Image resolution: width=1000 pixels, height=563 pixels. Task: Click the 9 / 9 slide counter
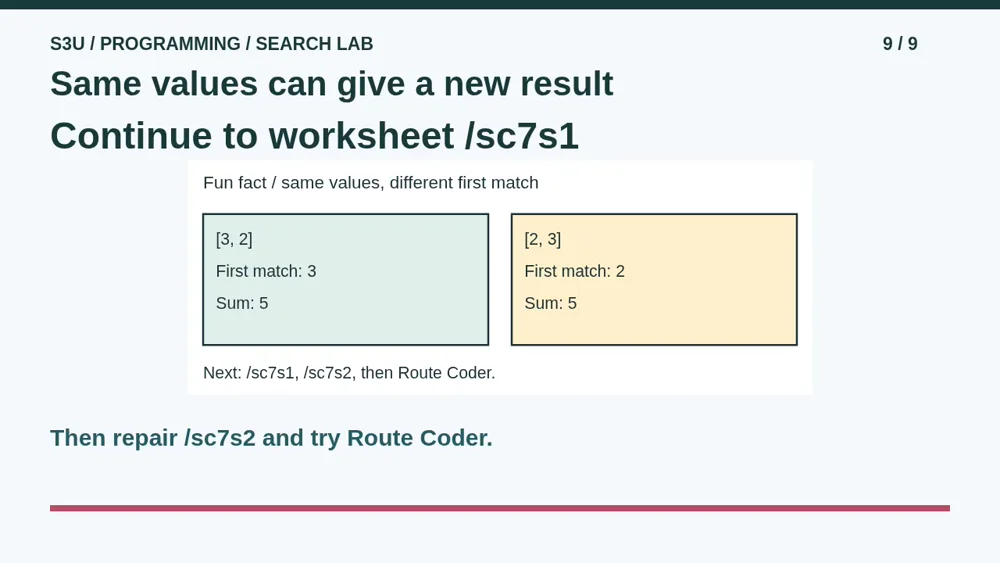tap(900, 44)
